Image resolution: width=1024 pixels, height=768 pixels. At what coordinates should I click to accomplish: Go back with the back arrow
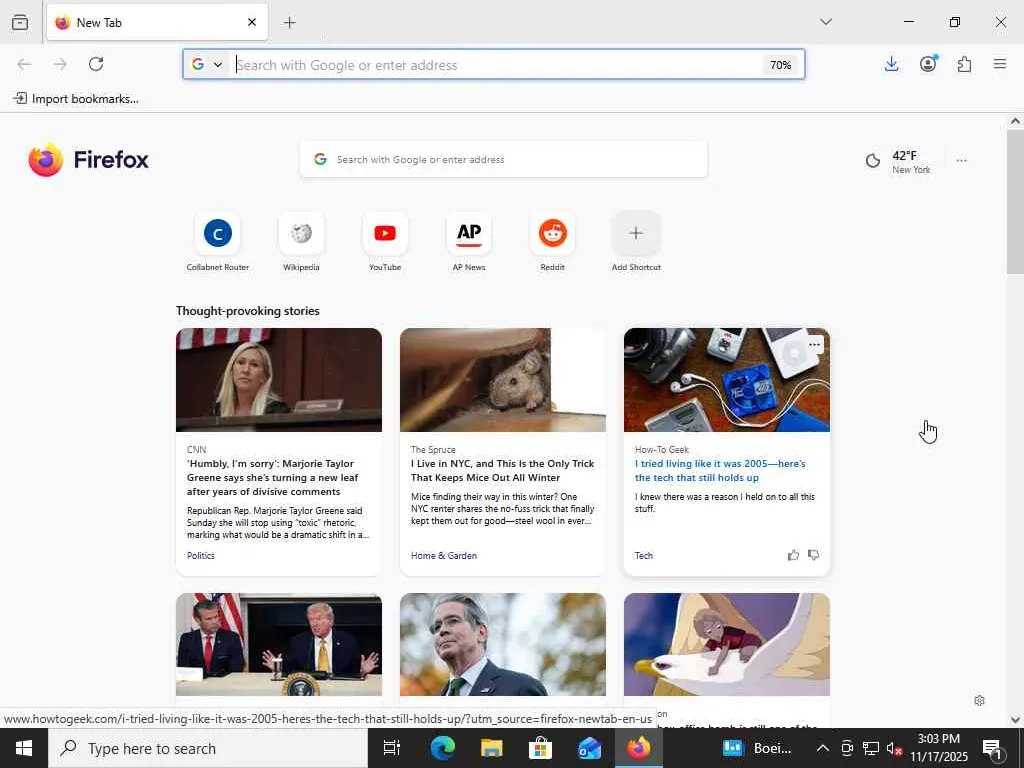tap(24, 64)
